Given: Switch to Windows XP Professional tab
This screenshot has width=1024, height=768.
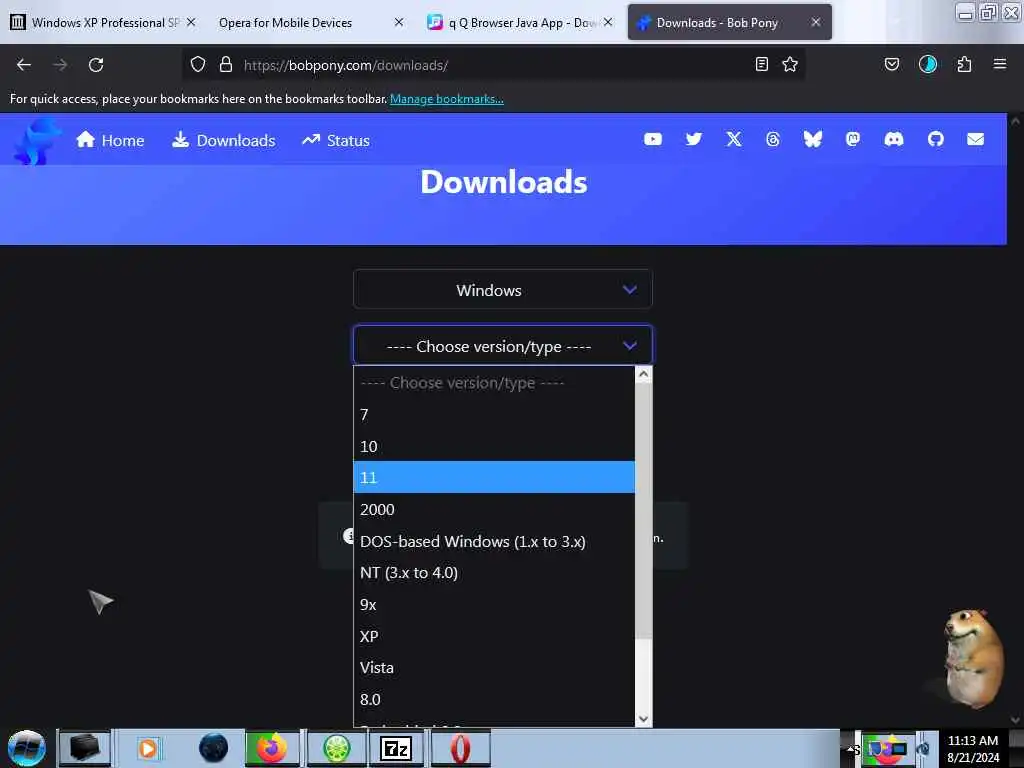Looking at the screenshot, I should tap(103, 22).
